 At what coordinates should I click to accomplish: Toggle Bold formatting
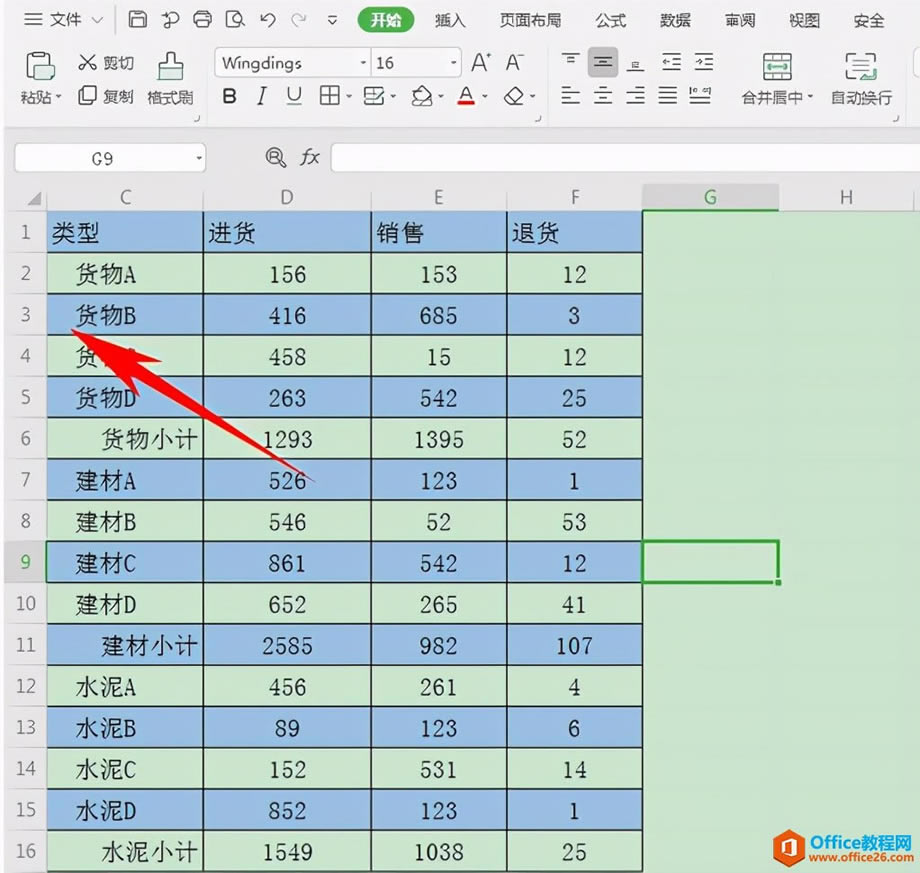pyautogui.click(x=229, y=96)
